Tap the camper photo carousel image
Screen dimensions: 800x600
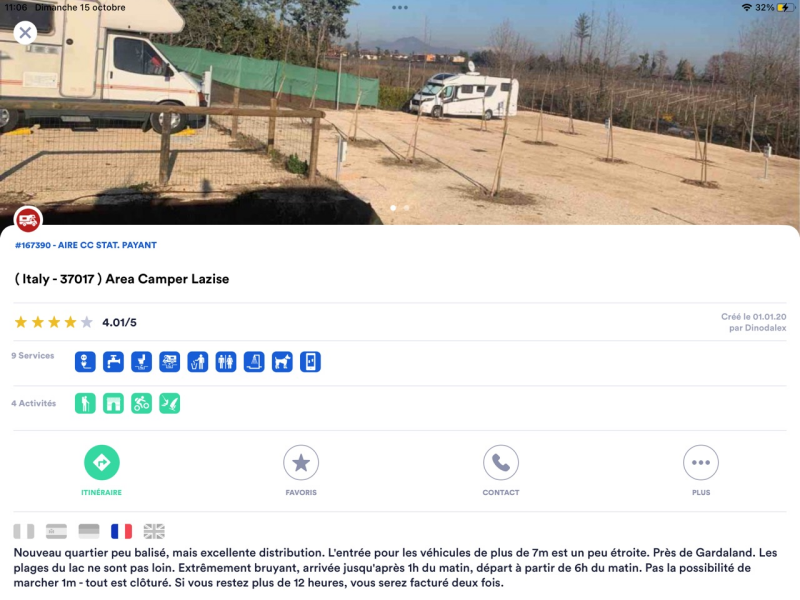pyautogui.click(x=400, y=112)
